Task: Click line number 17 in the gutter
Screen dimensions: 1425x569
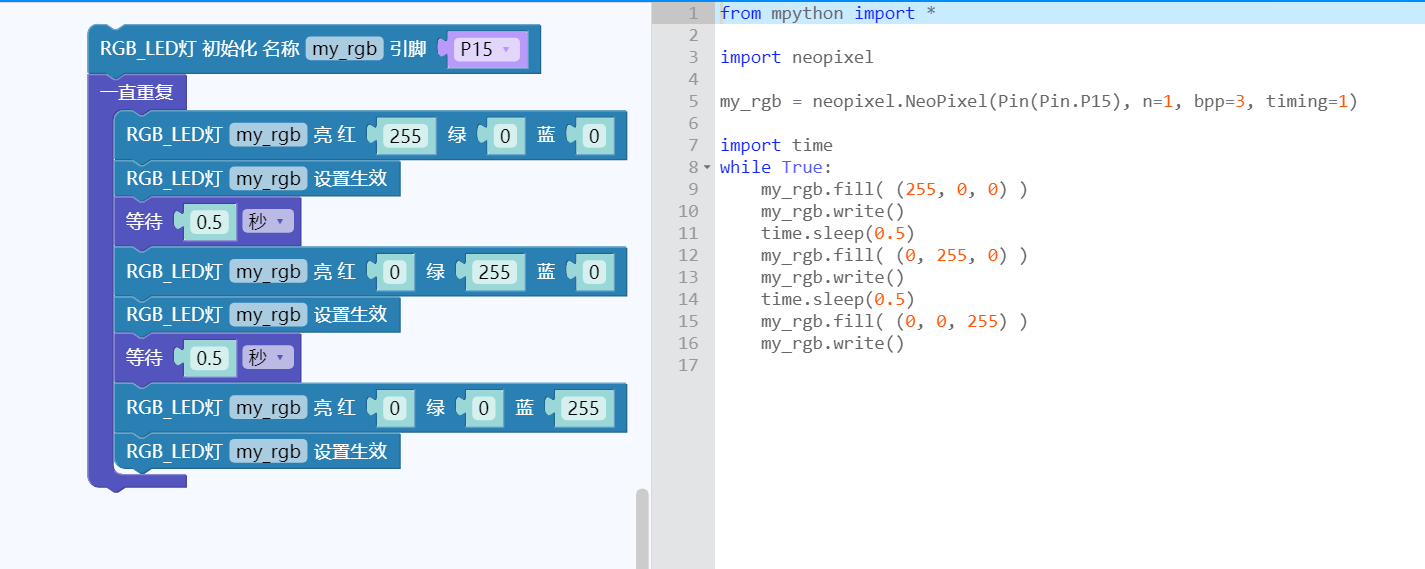Action: (689, 365)
